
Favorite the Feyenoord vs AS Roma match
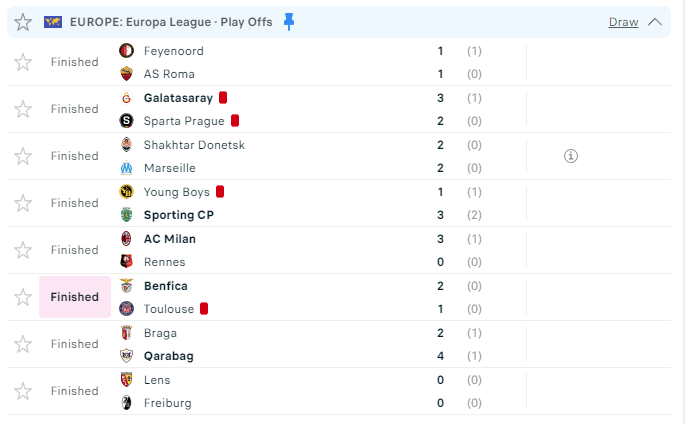pos(23,62)
